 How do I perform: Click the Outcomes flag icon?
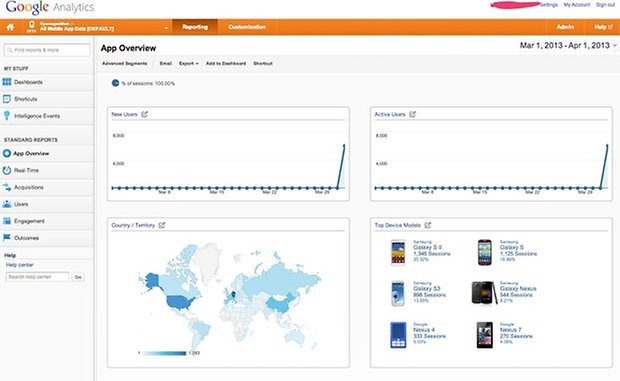(7, 238)
